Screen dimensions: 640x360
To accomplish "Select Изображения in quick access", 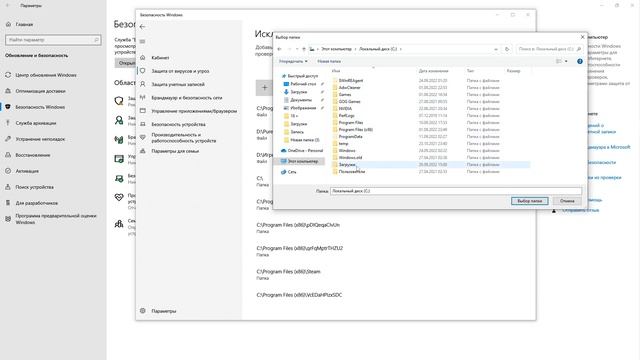I will click(303, 108).
